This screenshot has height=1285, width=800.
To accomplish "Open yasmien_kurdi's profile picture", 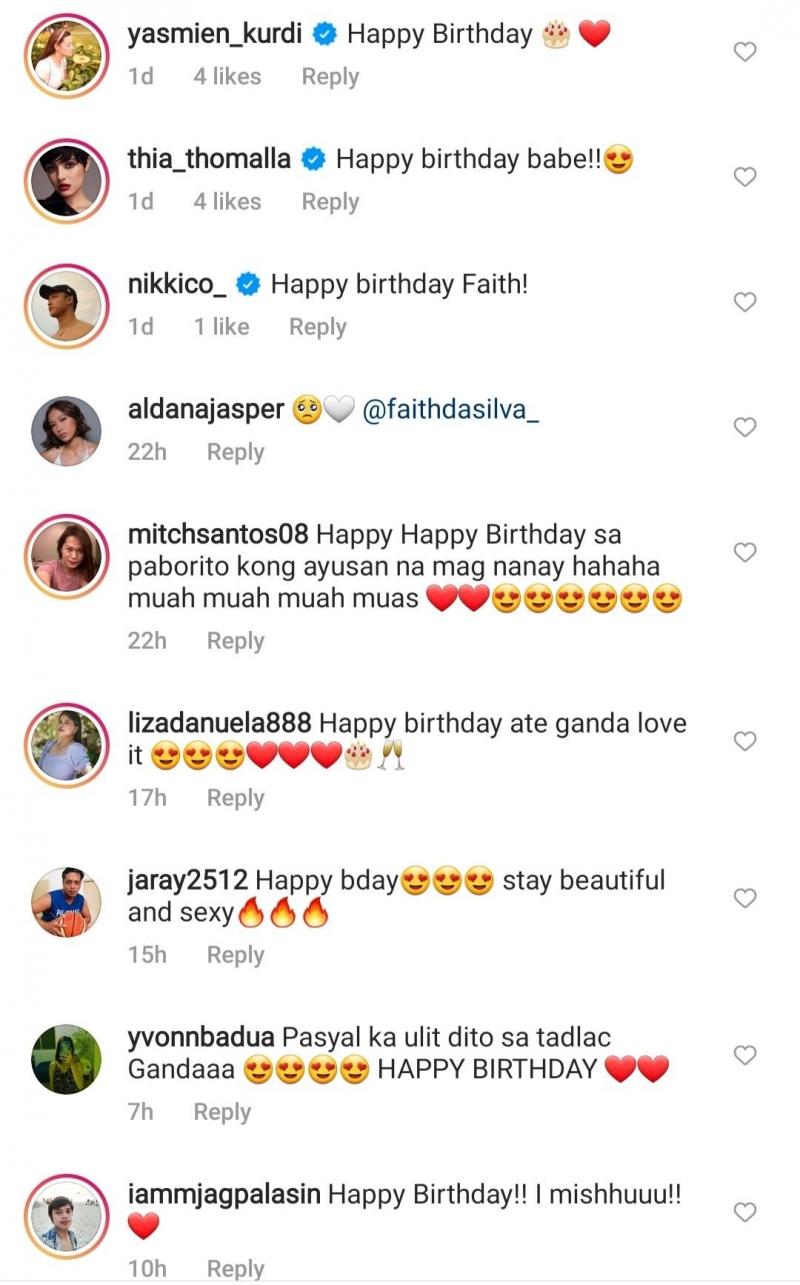I will 66,57.
